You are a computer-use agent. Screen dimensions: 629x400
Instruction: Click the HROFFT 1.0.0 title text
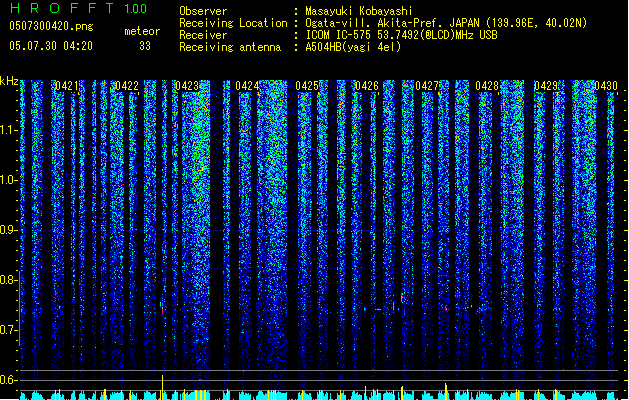[79, 8]
